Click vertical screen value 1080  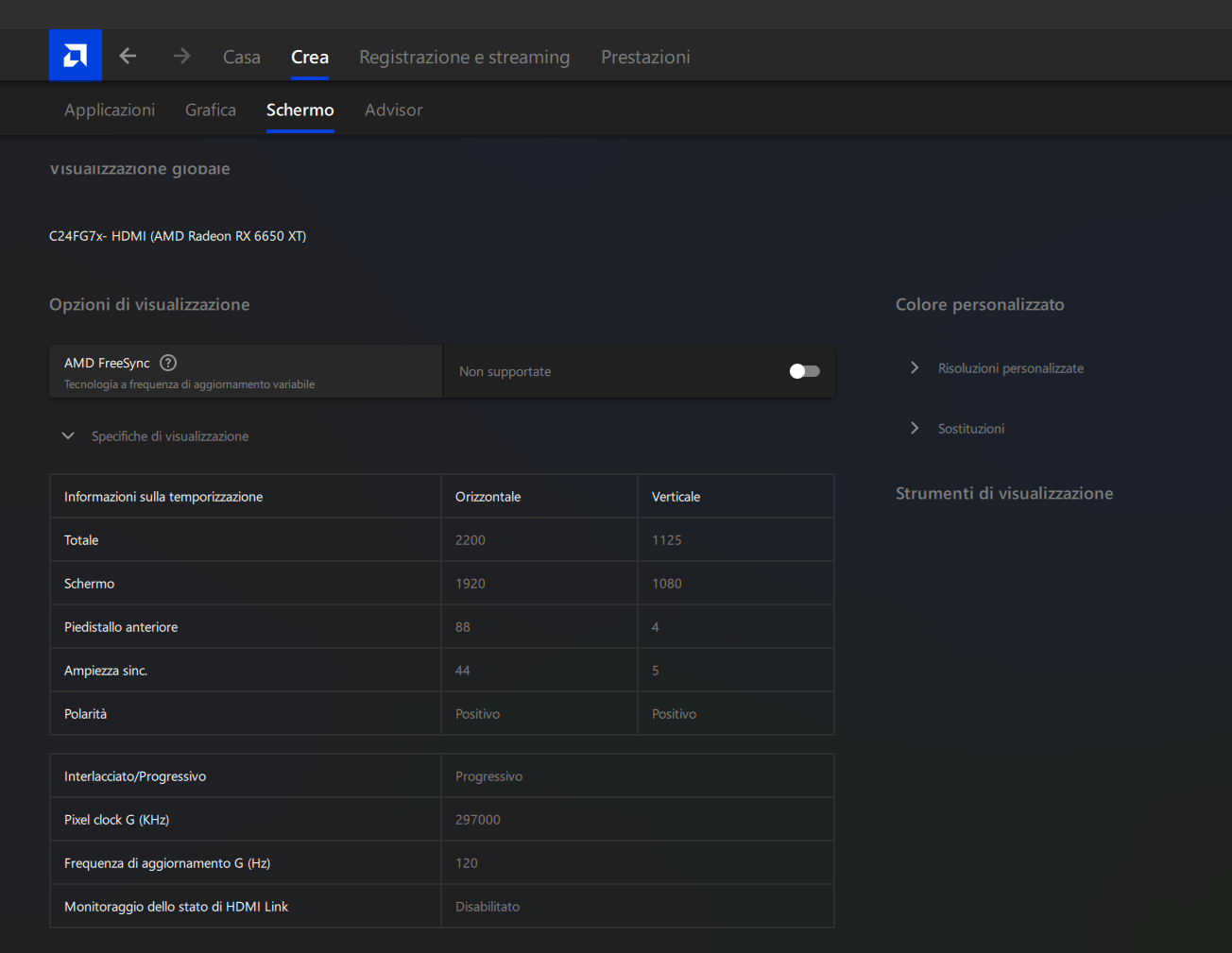pos(666,584)
